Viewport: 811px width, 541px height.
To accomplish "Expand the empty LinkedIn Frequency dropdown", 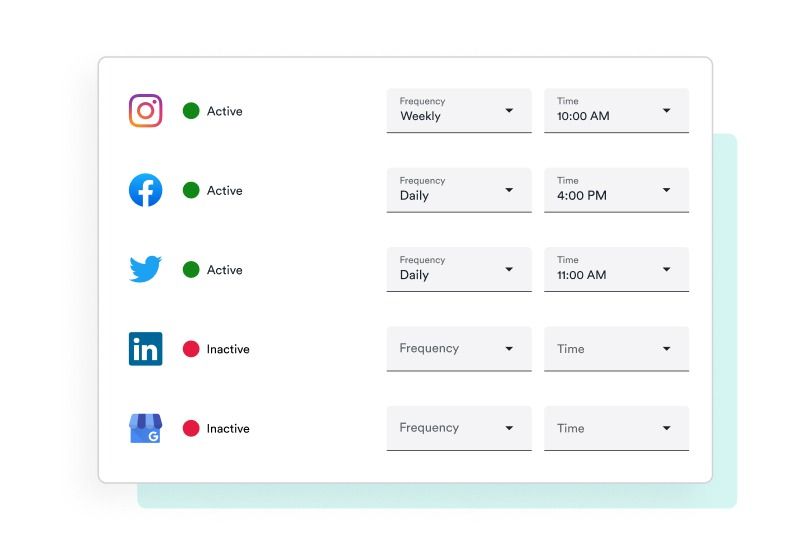I will click(x=459, y=348).
